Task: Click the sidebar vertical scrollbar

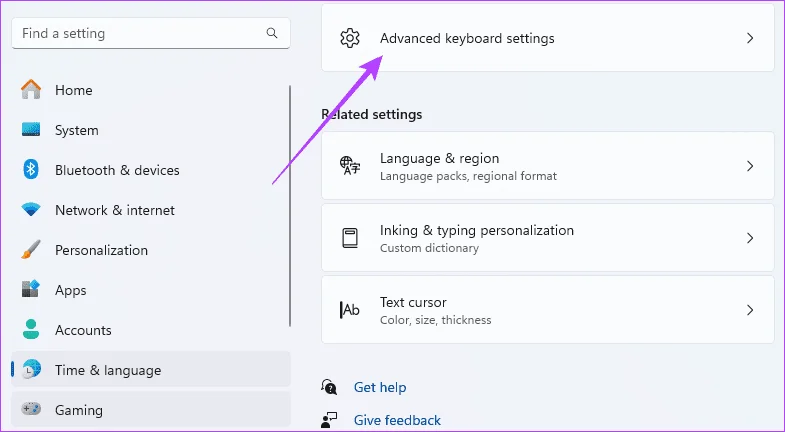Action: coord(290,206)
